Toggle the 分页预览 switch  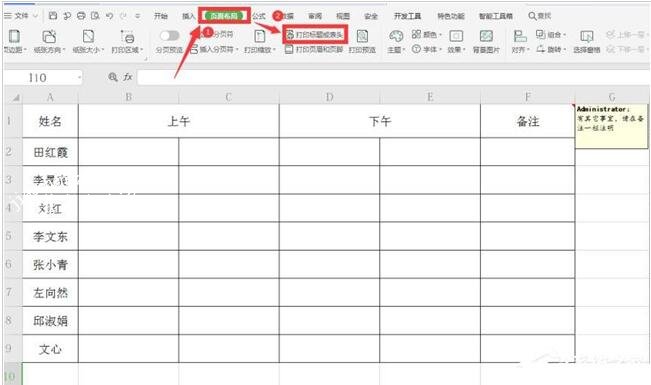pyautogui.click(x=169, y=36)
